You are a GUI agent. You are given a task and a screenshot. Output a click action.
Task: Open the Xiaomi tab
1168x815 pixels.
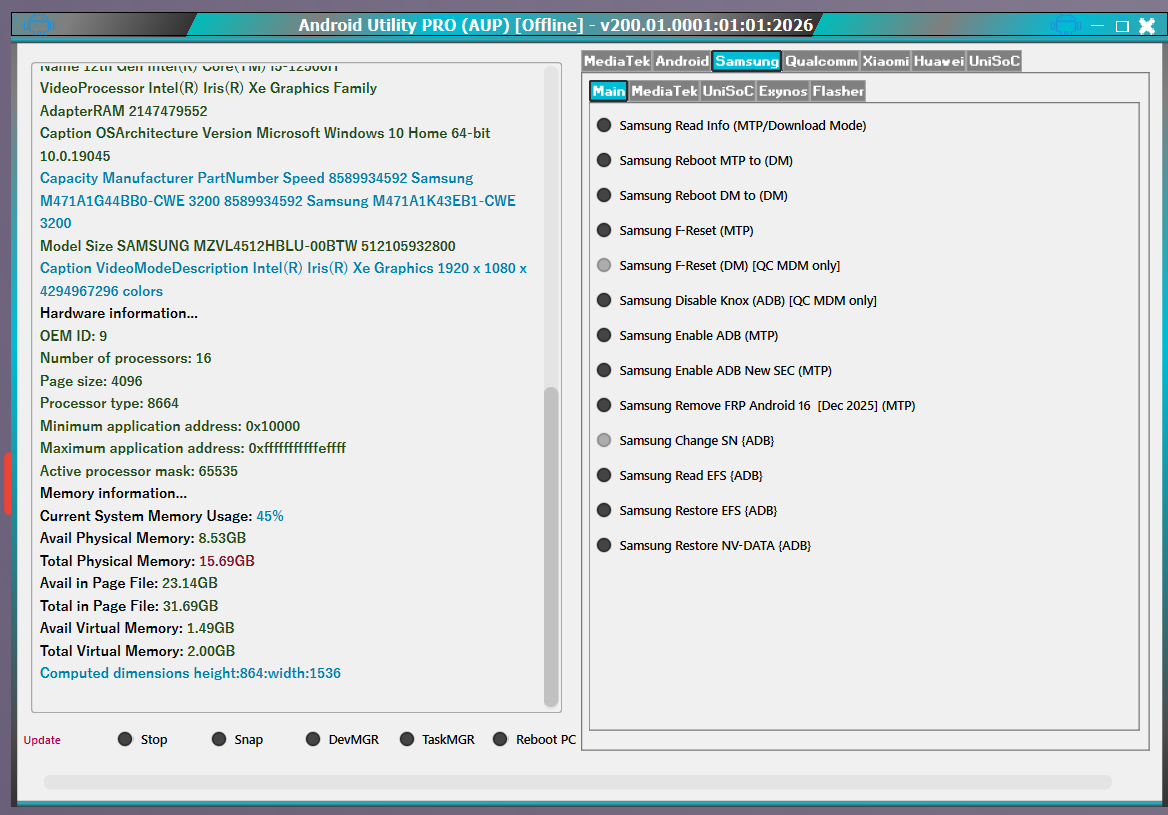tap(886, 62)
